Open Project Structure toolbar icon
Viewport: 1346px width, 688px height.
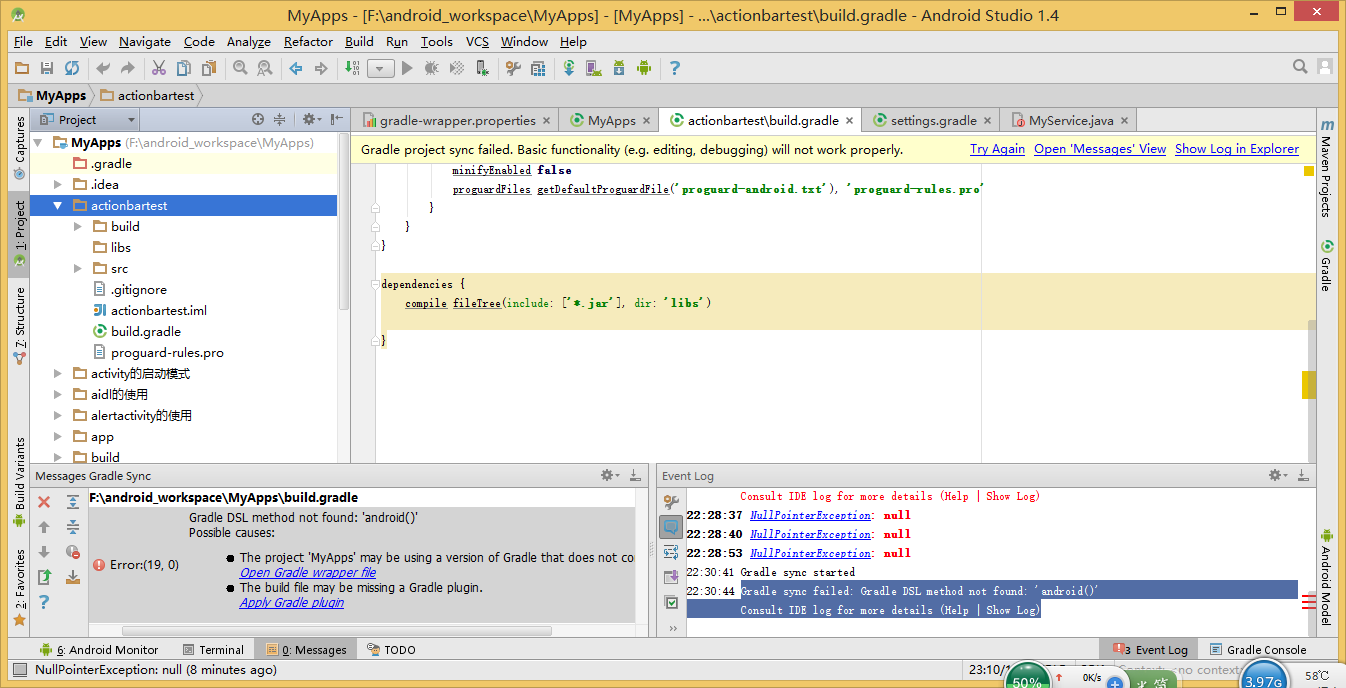point(538,68)
